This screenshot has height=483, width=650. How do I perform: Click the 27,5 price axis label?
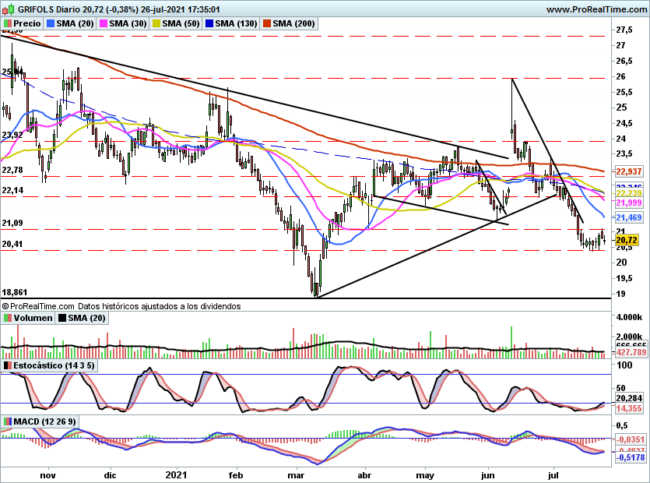624,30
